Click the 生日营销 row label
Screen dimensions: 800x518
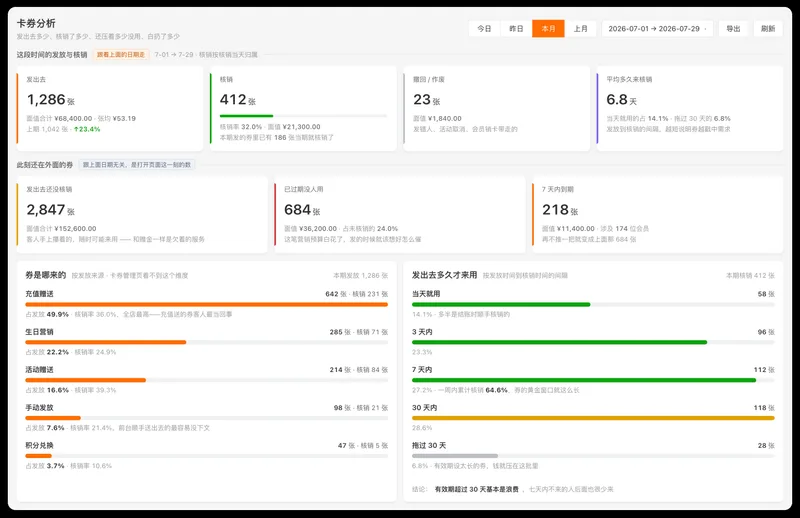39,332
